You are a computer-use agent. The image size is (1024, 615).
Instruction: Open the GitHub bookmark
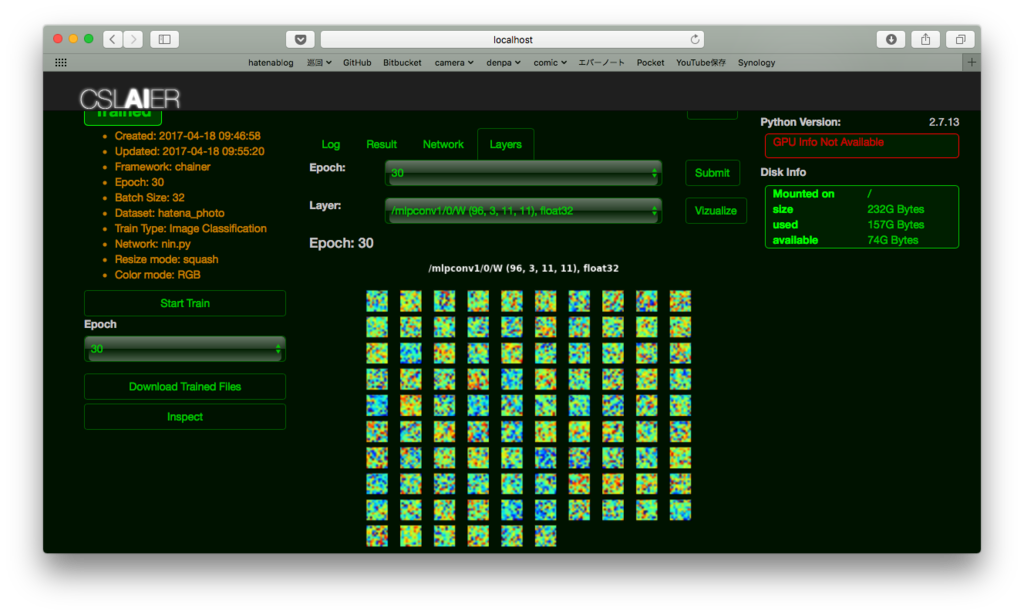click(x=357, y=63)
